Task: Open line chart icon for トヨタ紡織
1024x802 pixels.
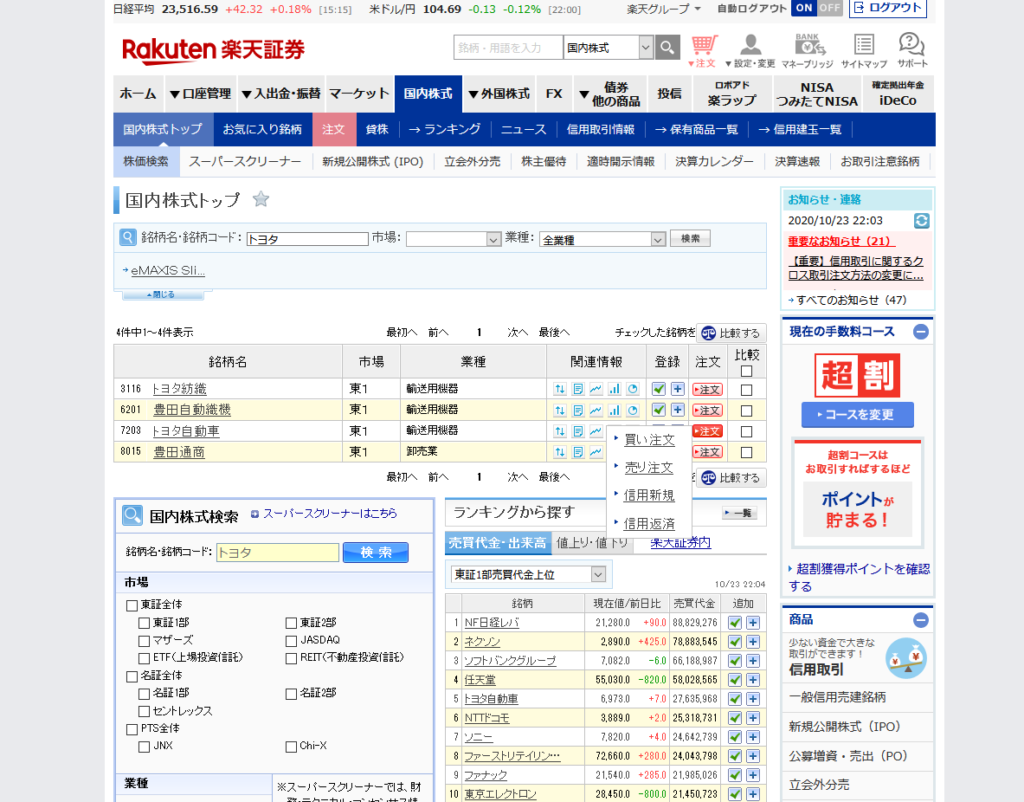Action: (x=596, y=389)
